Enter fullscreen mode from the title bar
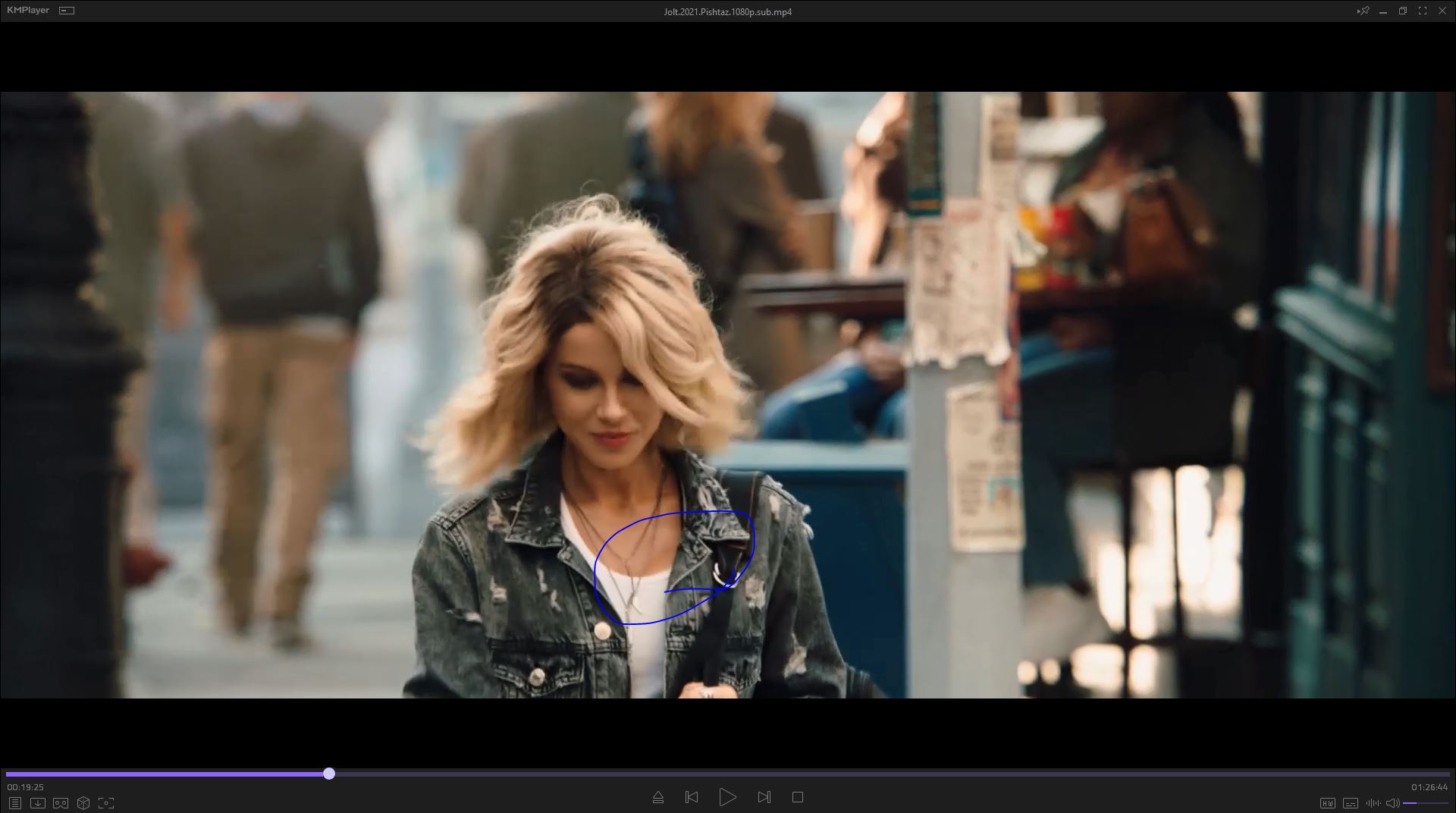 (1422, 11)
